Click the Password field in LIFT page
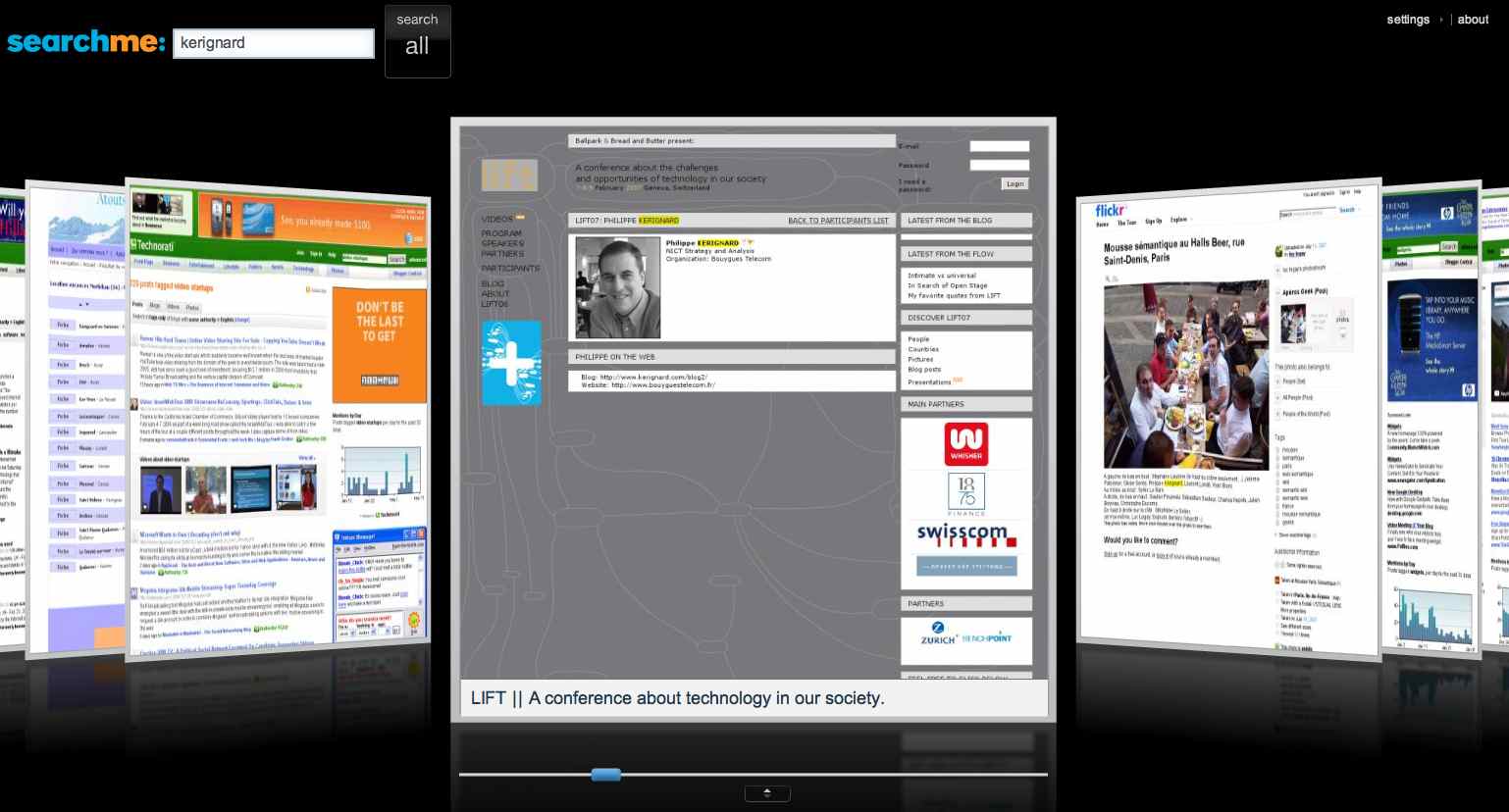This screenshot has height=812, width=1509. tap(1000, 165)
